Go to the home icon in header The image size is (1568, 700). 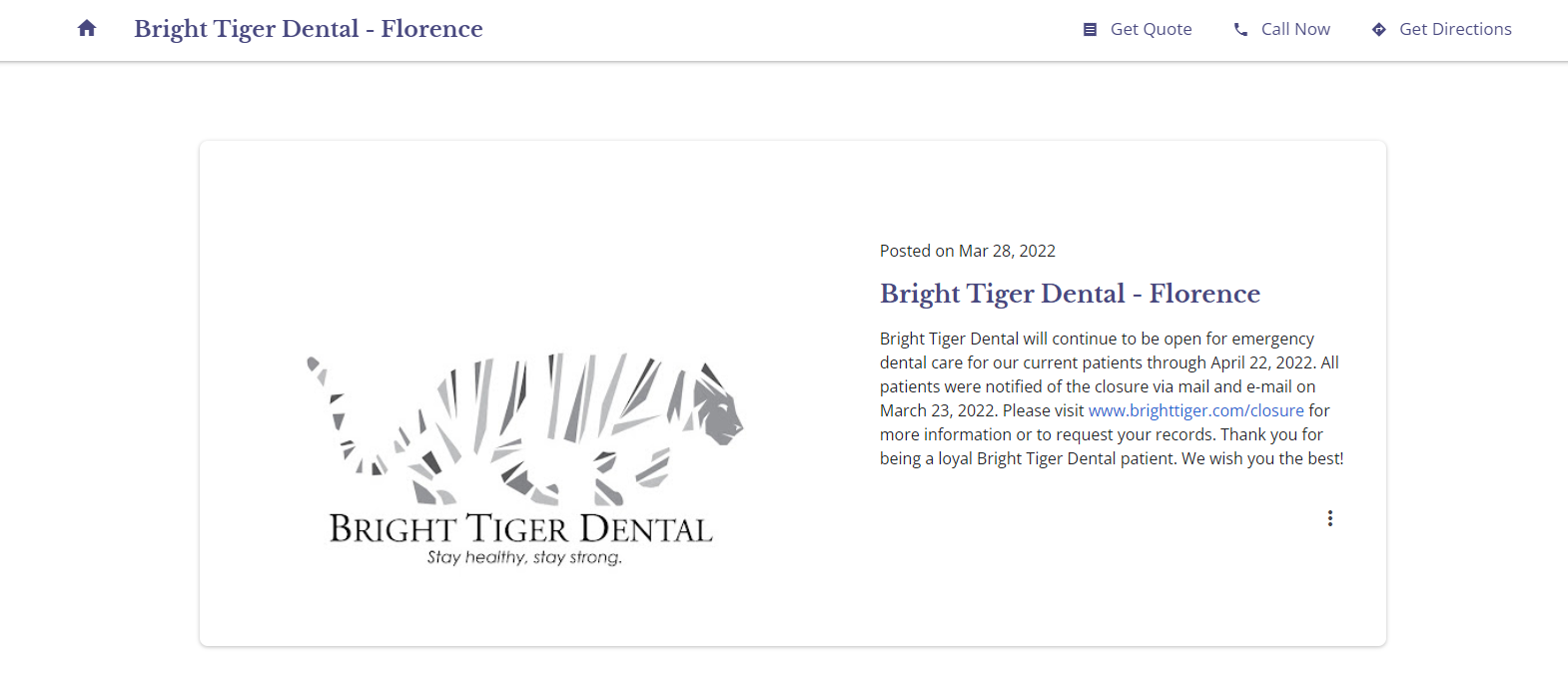[87, 29]
